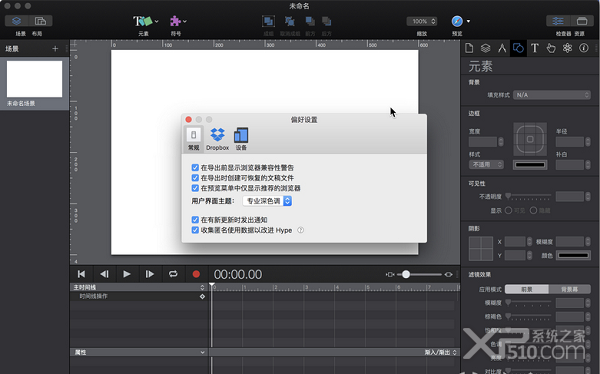Jump to timeline start with rewind button
600x374 pixels.
pyautogui.click(x=82, y=274)
